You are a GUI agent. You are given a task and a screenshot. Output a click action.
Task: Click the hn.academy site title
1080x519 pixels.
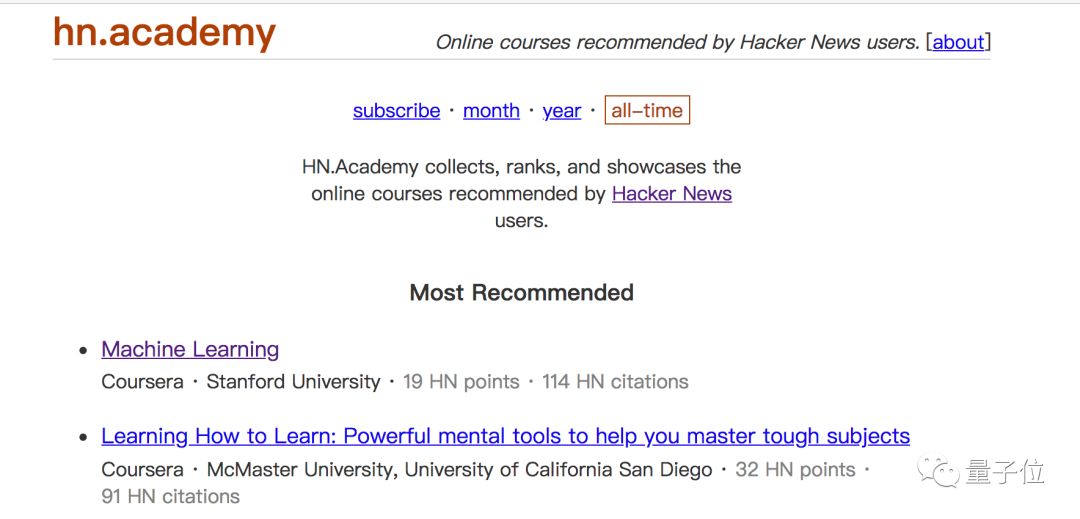coord(164,32)
